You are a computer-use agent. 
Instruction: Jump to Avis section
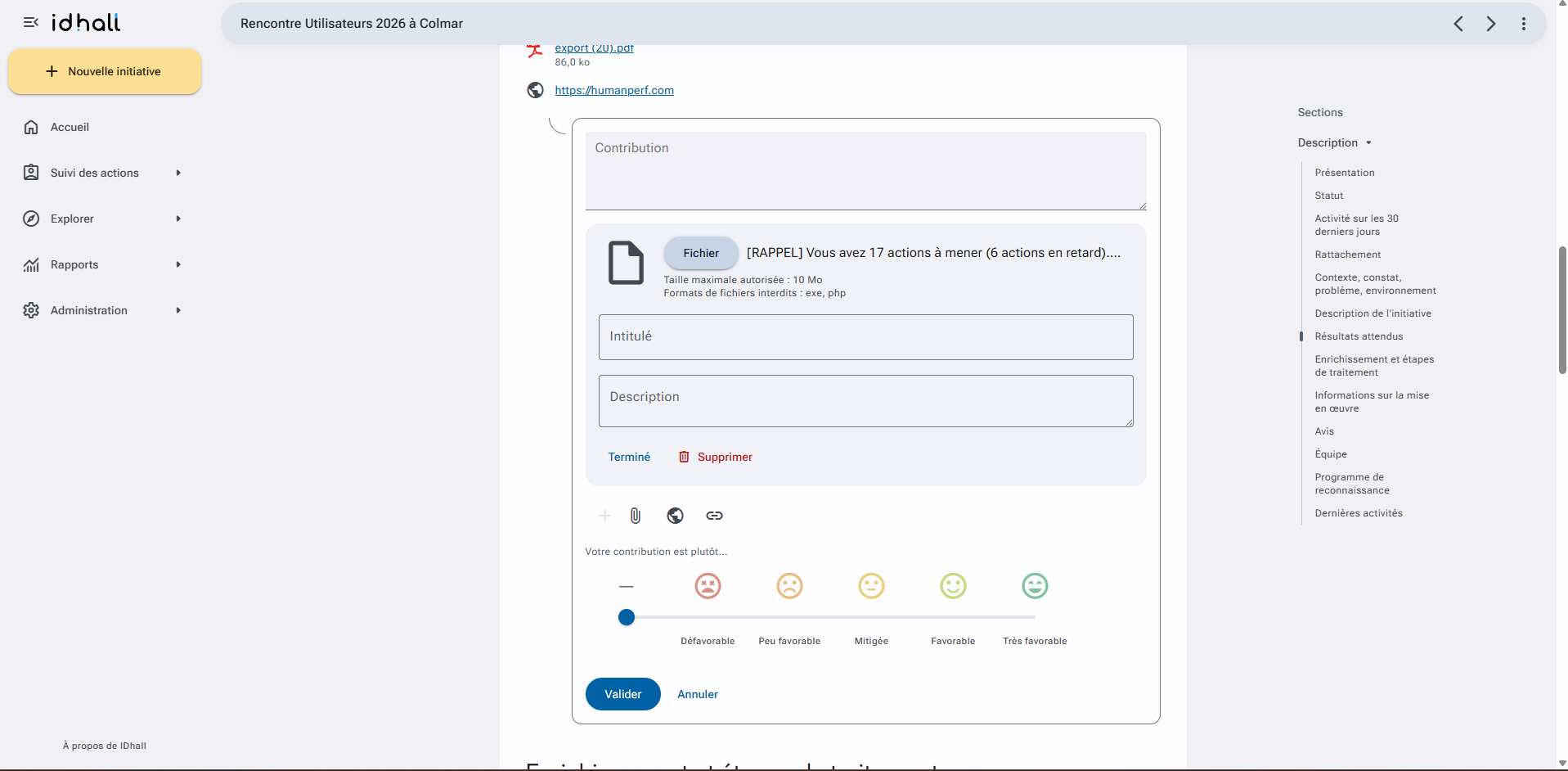tap(1324, 431)
